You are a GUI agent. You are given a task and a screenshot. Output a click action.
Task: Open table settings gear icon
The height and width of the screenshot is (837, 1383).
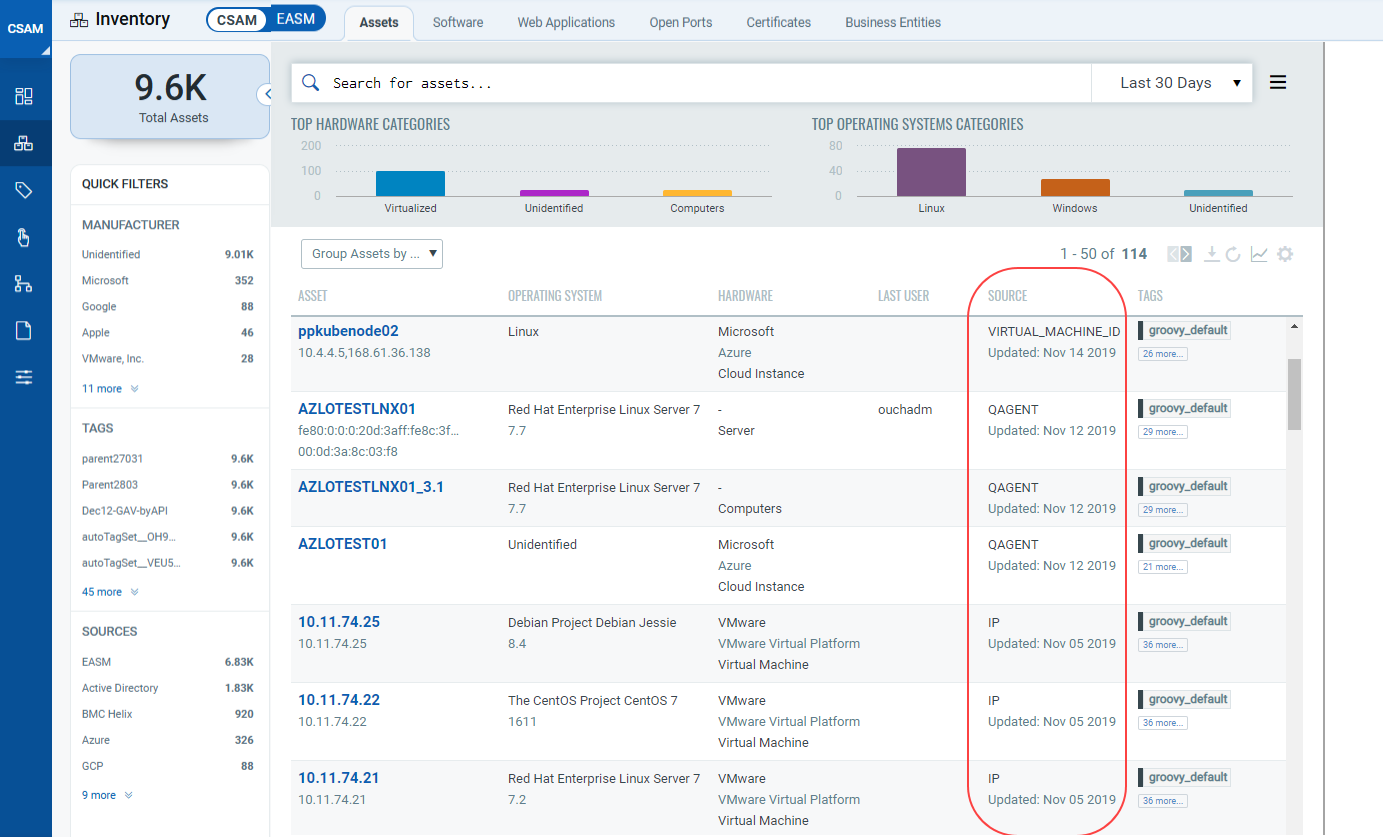point(1285,254)
